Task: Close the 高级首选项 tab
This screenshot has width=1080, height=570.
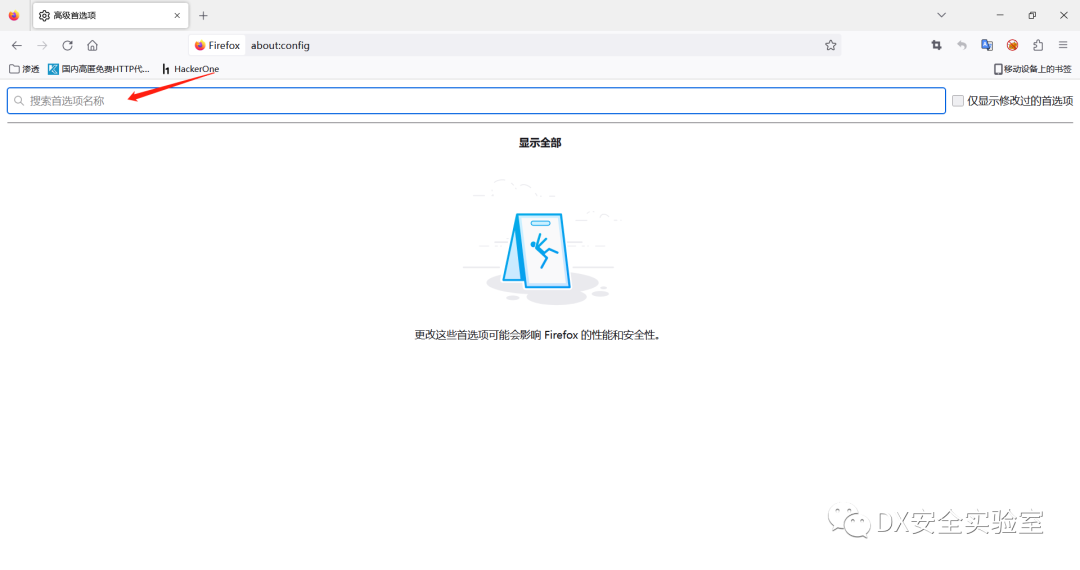Action: point(178,16)
